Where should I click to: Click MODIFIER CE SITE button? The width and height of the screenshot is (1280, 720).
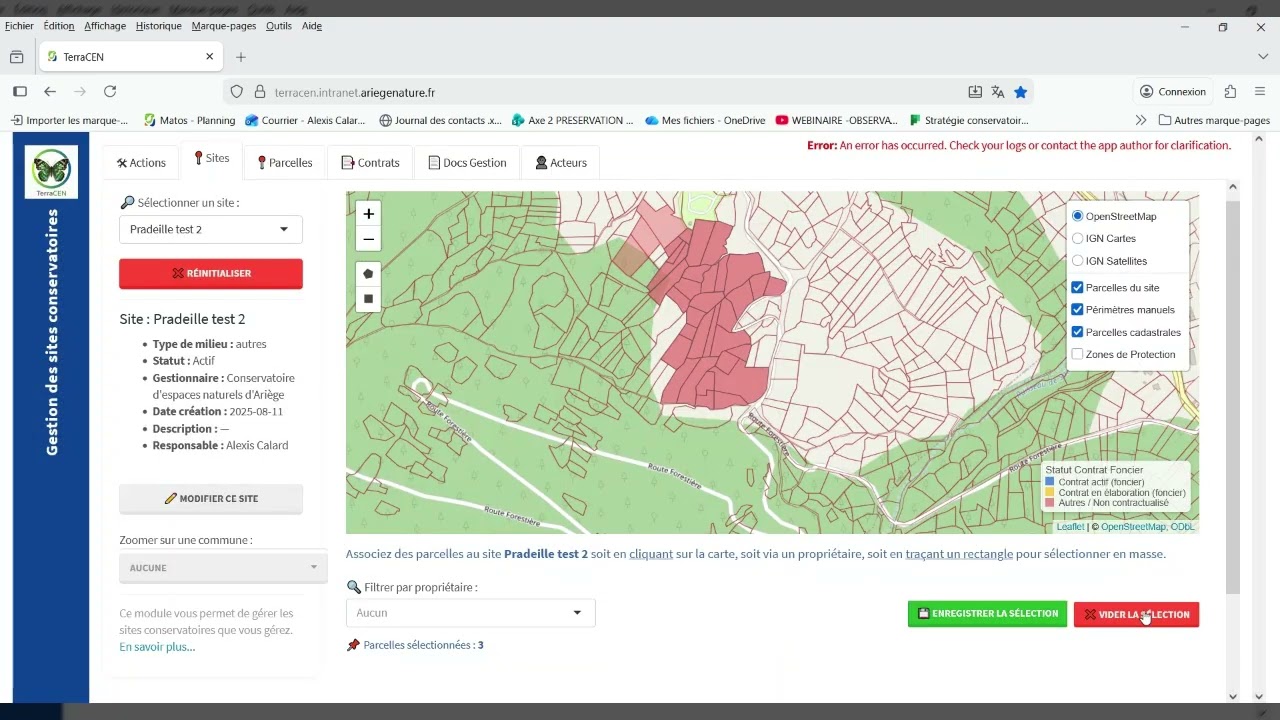[x=210, y=498]
